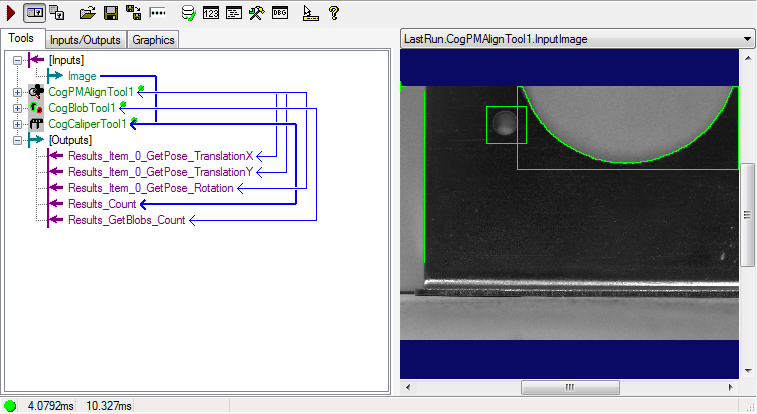757x414 pixels.
Task: Collapse the [Outputs] tree node
Action: 17,140
